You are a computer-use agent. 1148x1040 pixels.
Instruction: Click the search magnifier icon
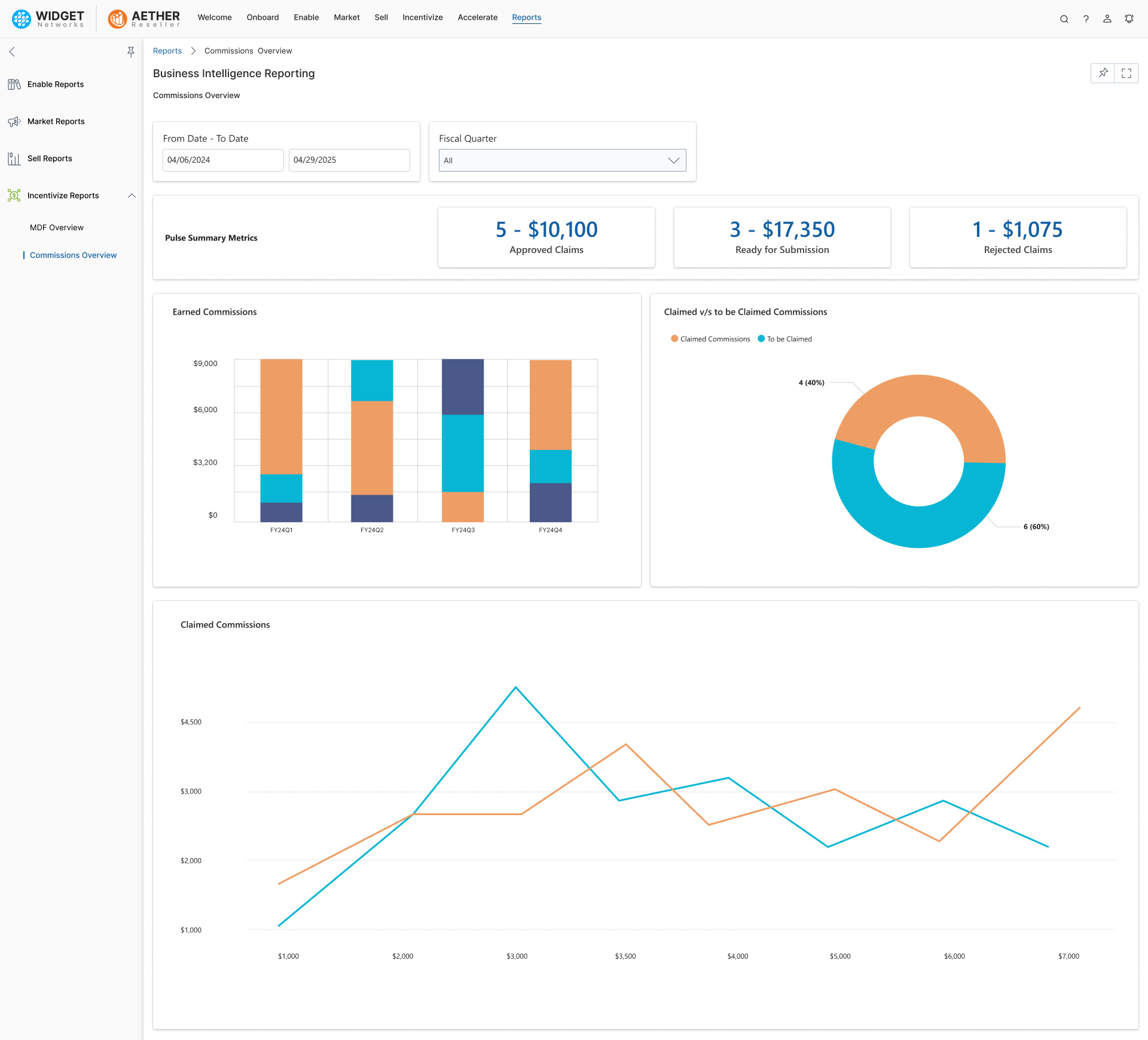click(x=1064, y=19)
